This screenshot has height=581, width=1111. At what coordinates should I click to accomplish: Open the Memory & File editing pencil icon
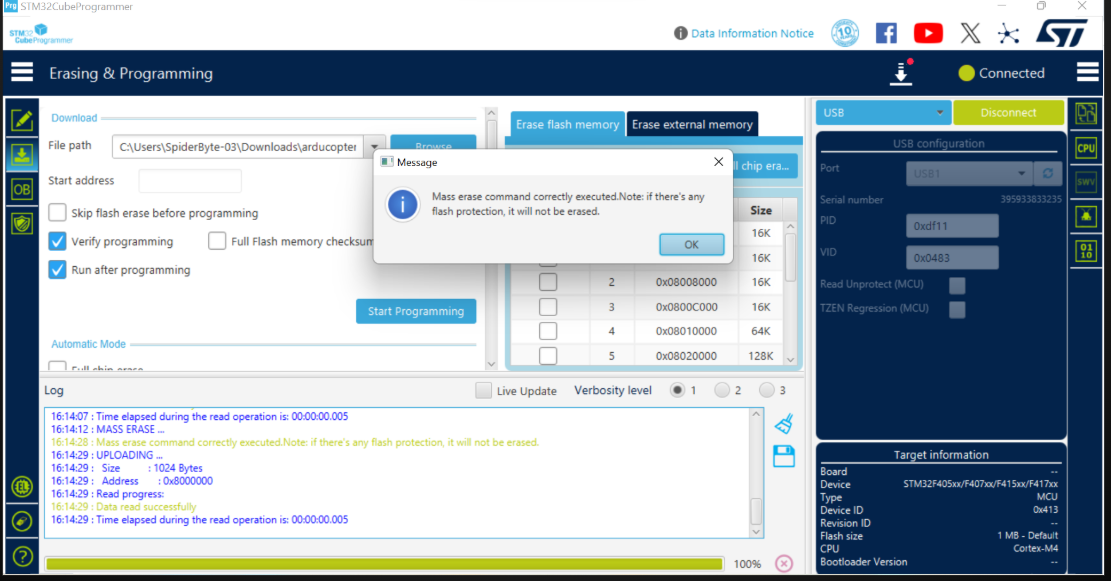coord(22,120)
